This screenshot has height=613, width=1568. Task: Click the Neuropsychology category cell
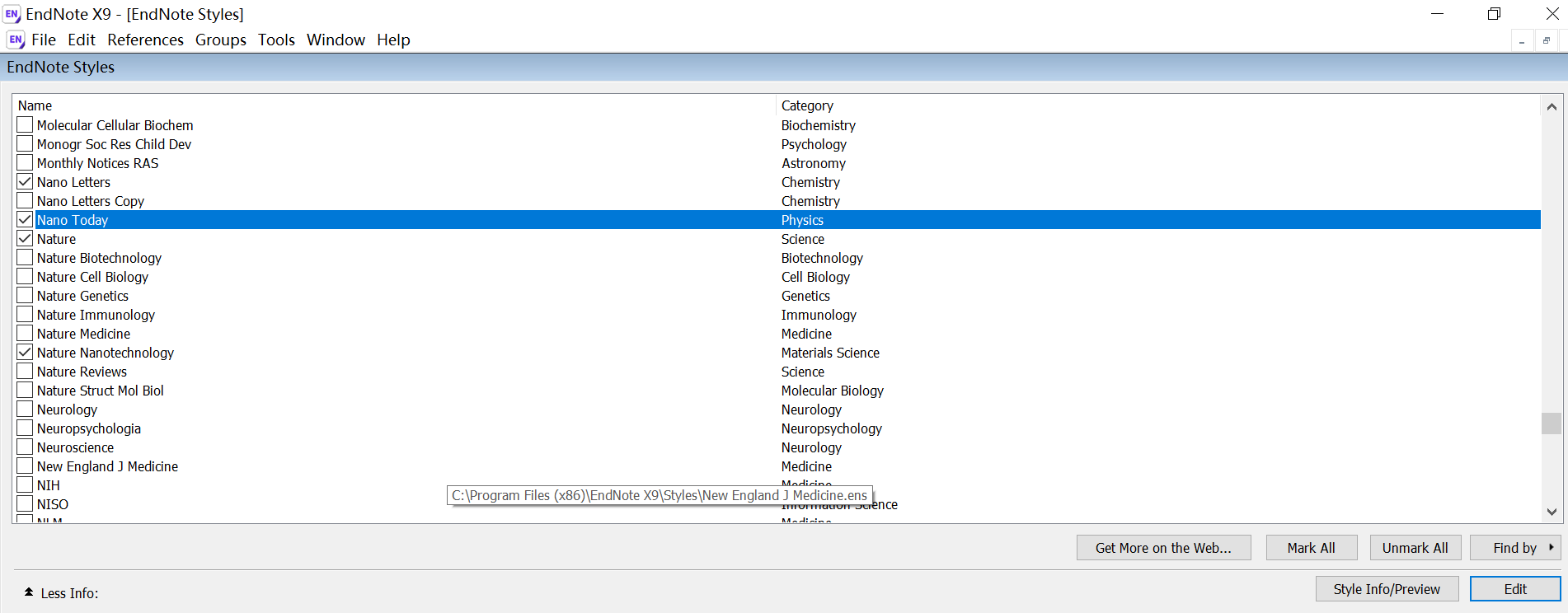(831, 428)
